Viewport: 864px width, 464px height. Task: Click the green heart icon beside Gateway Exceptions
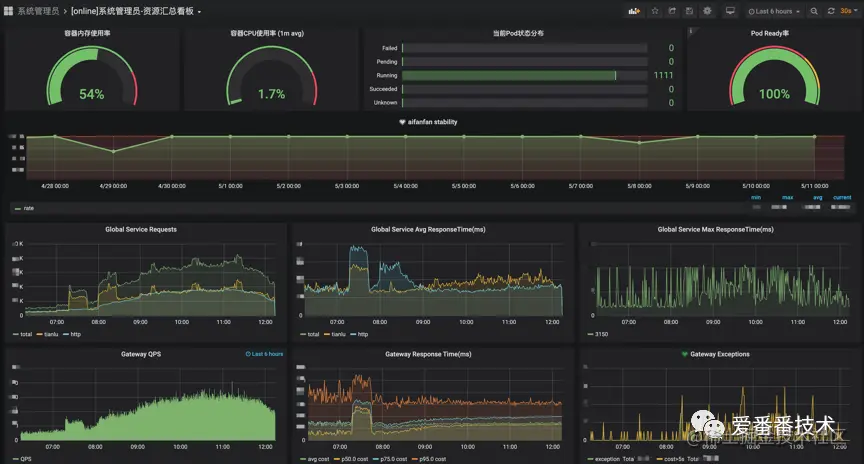(x=684, y=354)
